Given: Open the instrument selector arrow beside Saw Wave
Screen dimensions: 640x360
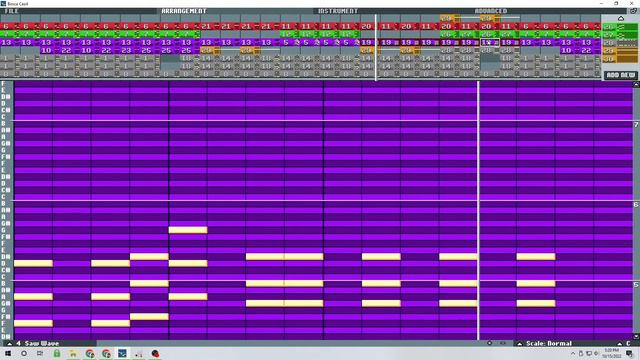Looking at the screenshot, I should [9, 344].
